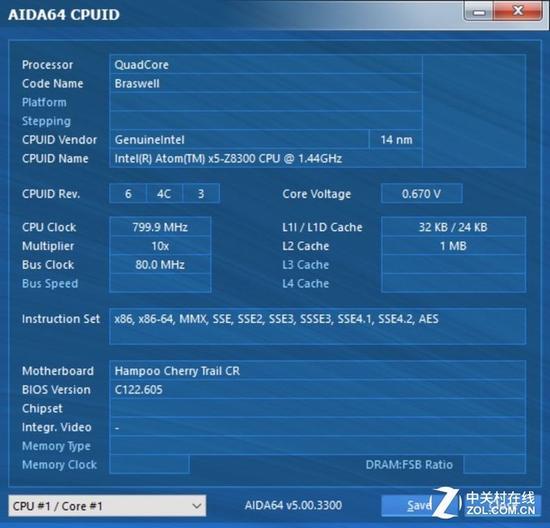The image size is (550, 528).
Task: Click the Memory Clock label
Action: [59, 465]
